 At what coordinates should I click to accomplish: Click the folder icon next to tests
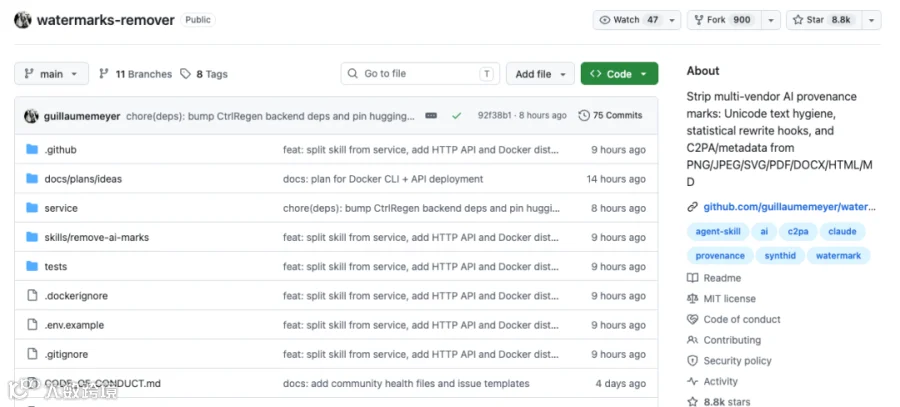tap(32, 266)
